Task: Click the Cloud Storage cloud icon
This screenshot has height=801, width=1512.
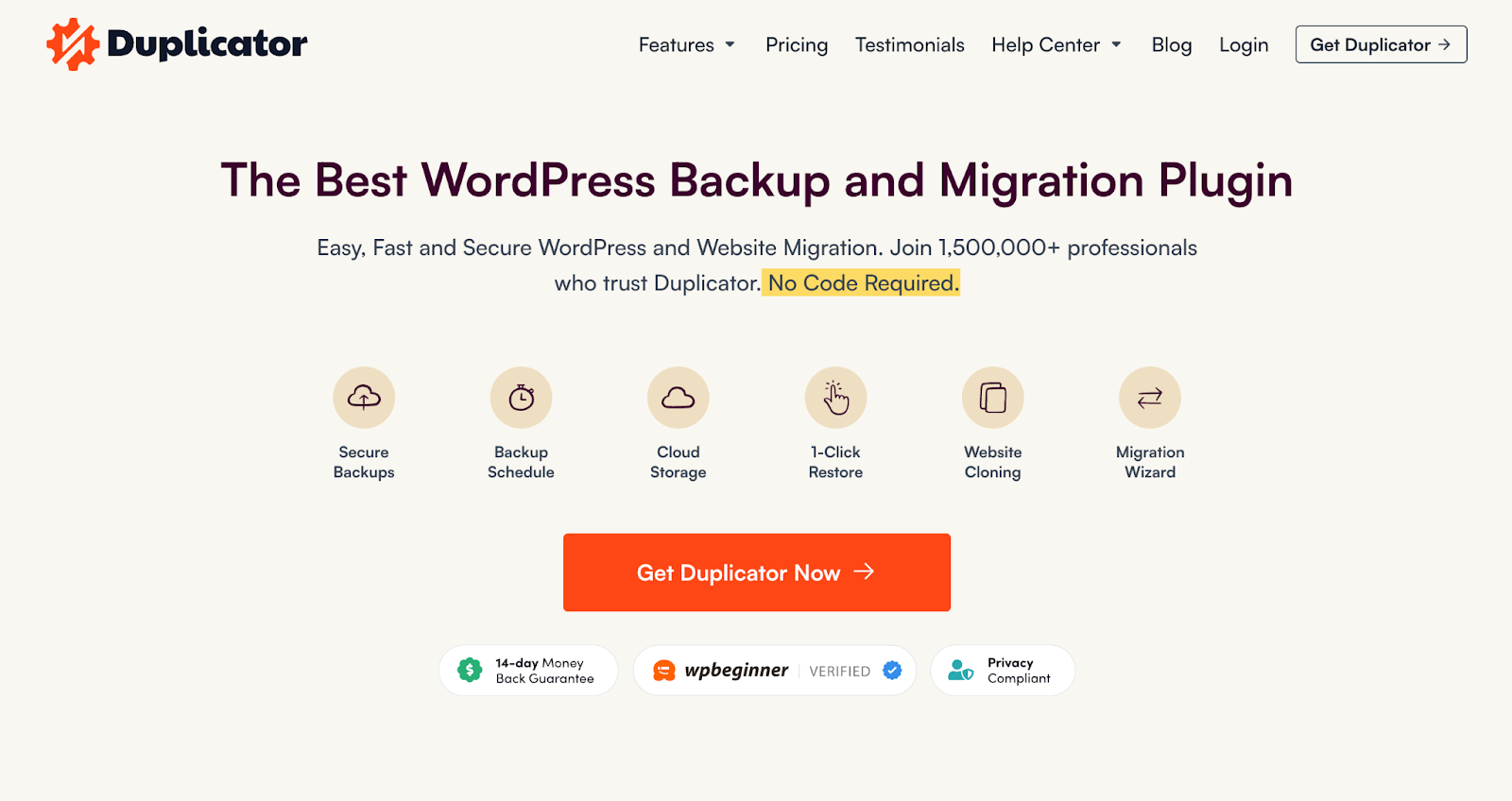Action: [679, 398]
